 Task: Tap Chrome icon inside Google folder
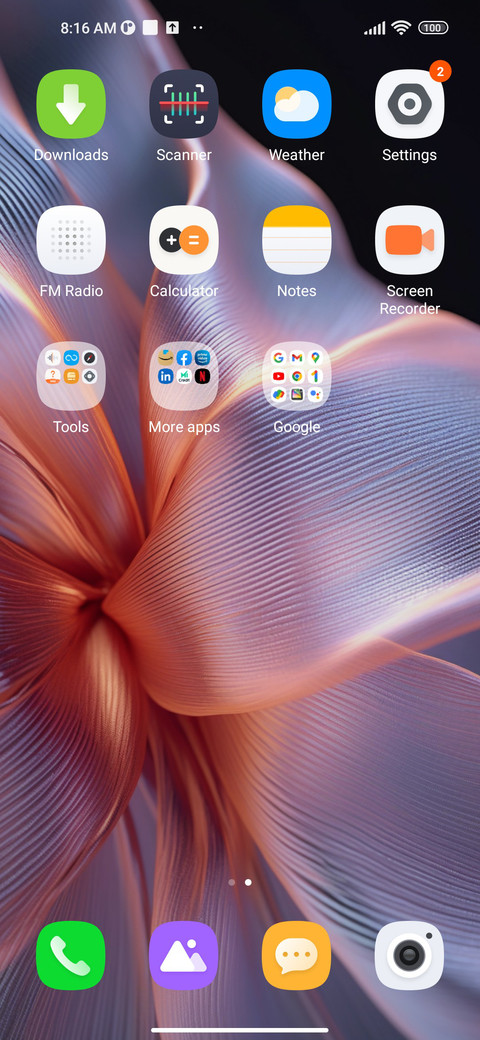(x=296, y=376)
